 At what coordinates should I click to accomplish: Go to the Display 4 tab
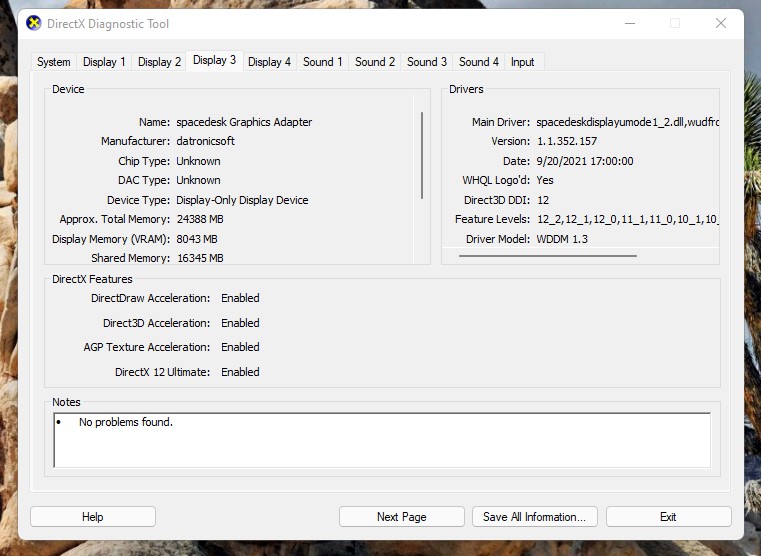click(269, 62)
